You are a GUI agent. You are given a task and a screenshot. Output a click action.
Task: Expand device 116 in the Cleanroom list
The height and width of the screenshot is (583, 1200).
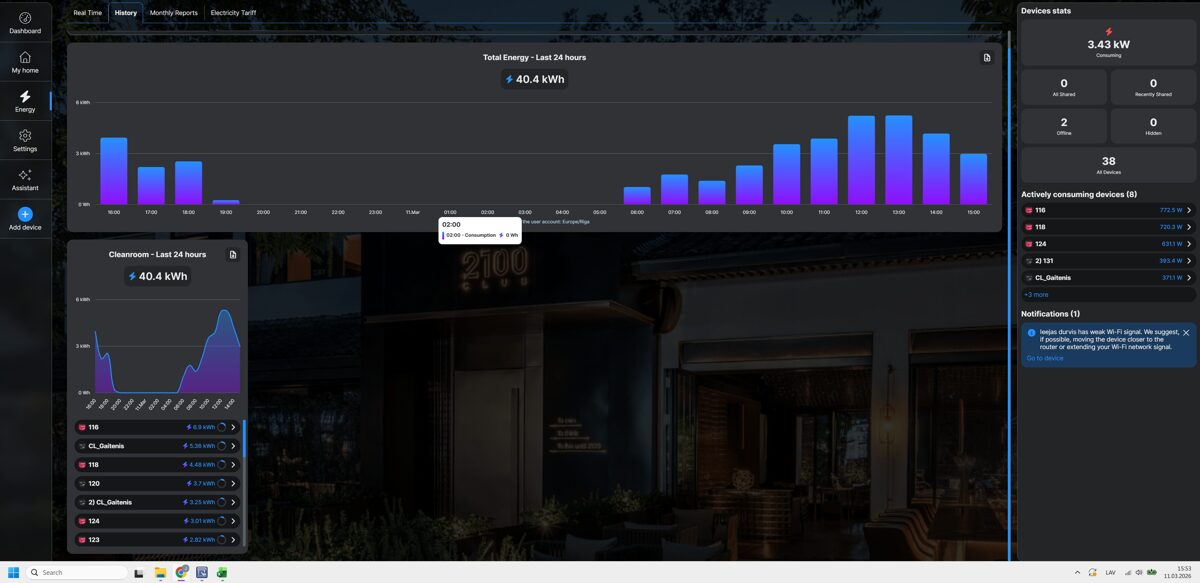(x=233, y=427)
